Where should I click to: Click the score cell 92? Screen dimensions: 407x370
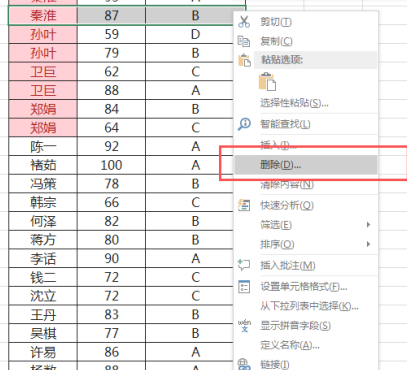[111, 146]
